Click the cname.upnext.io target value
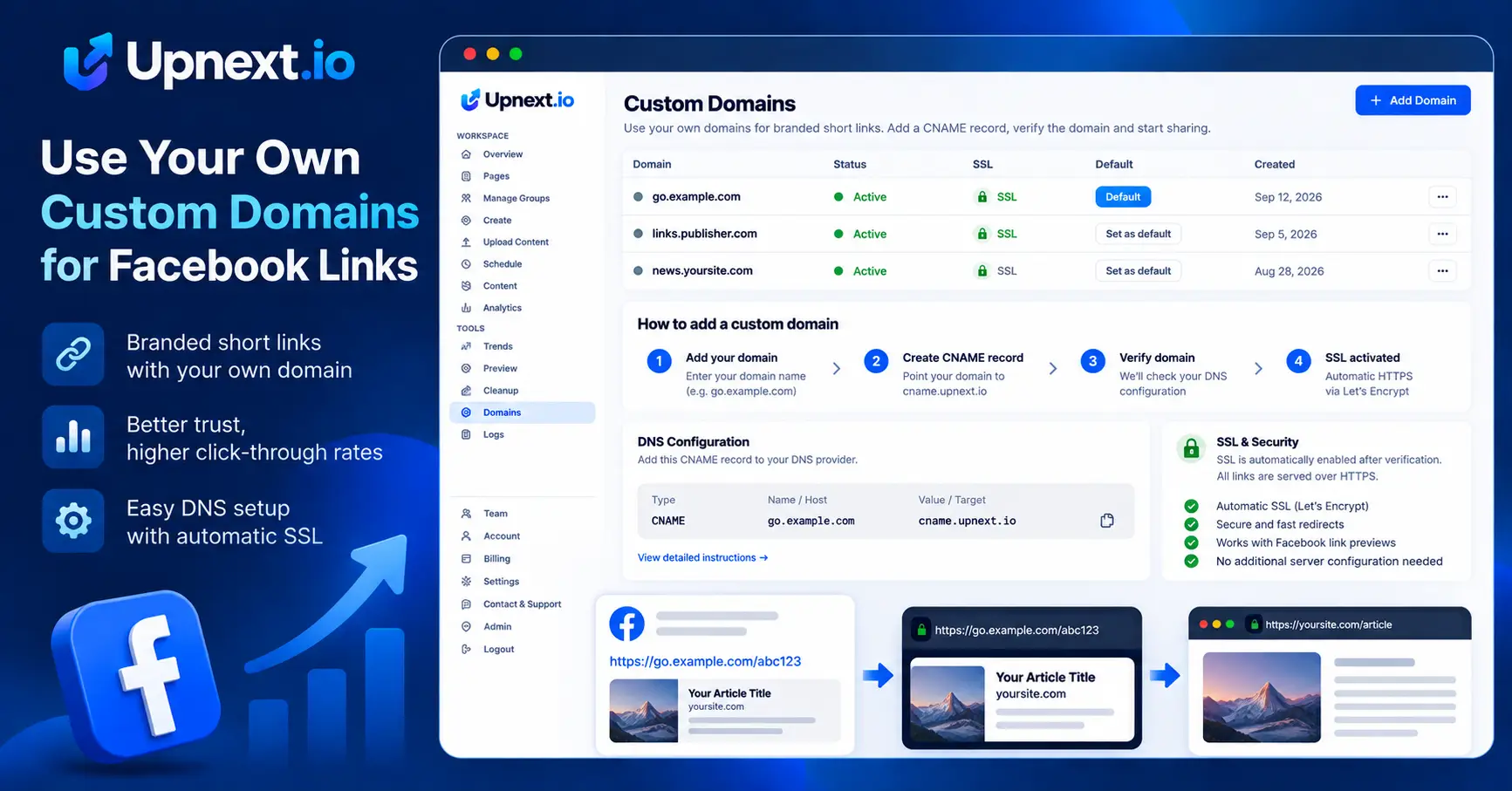This screenshot has height=791, width=1512. (x=967, y=521)
